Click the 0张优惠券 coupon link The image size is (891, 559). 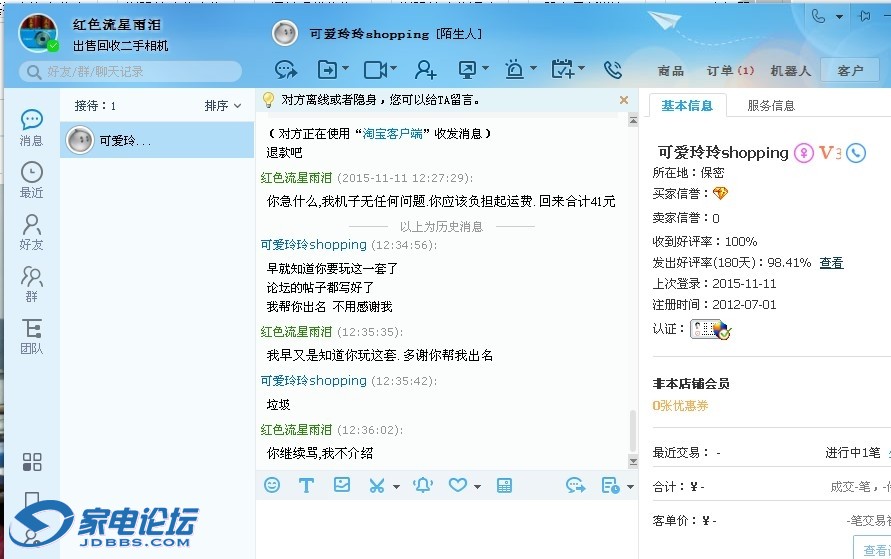coord(680,406)
